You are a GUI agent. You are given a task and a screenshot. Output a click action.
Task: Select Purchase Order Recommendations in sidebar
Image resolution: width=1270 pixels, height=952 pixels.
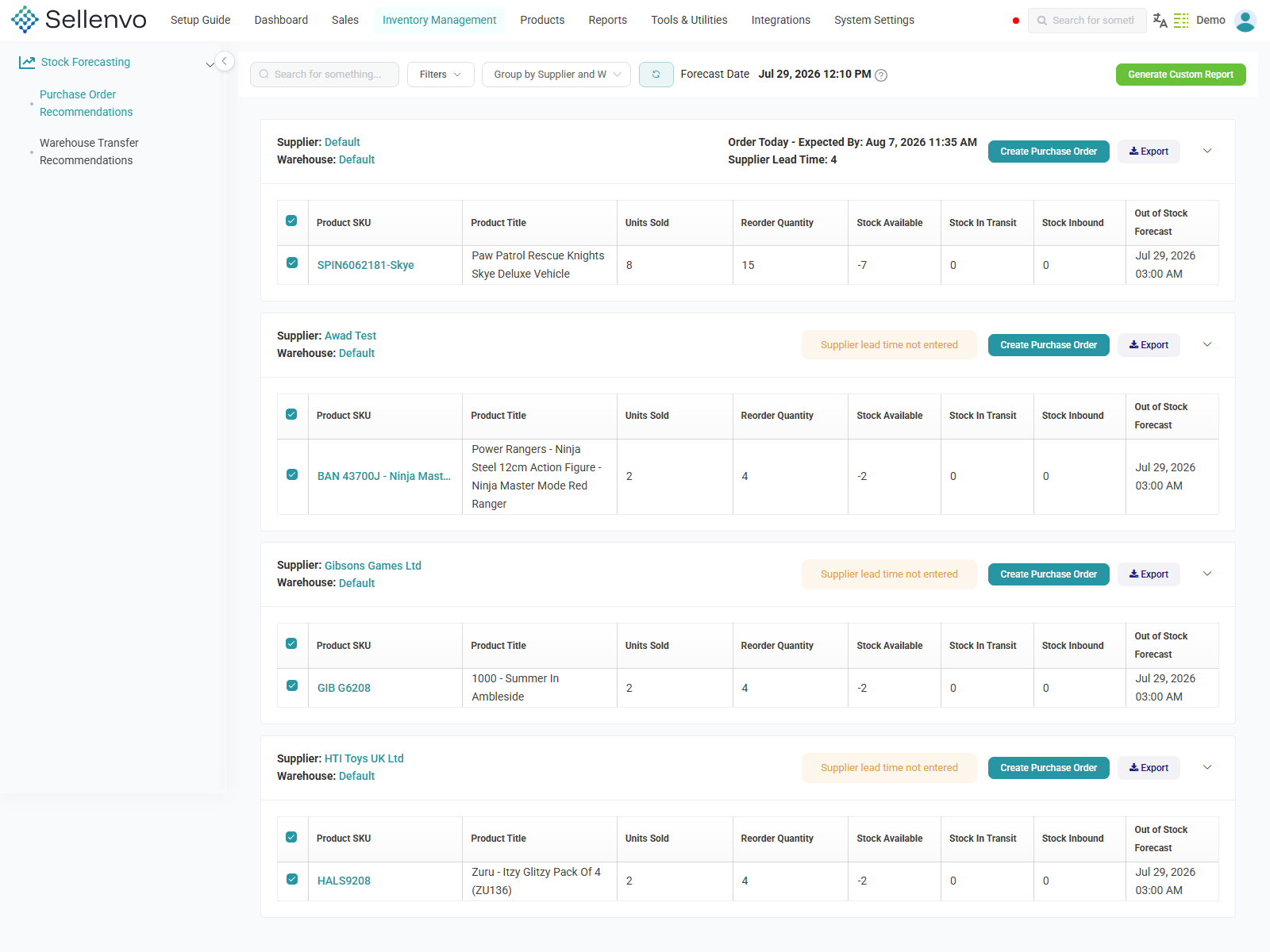click(87, 103)
